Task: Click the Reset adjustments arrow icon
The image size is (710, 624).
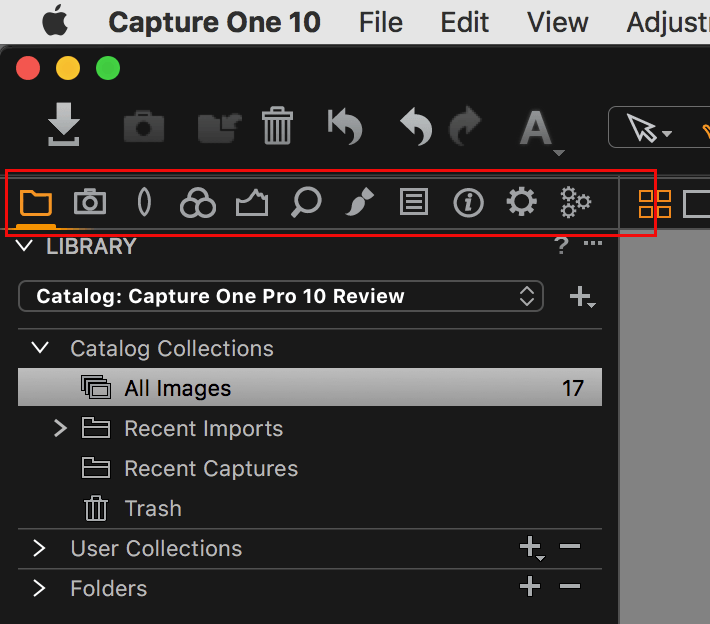Action: point(345,127)
